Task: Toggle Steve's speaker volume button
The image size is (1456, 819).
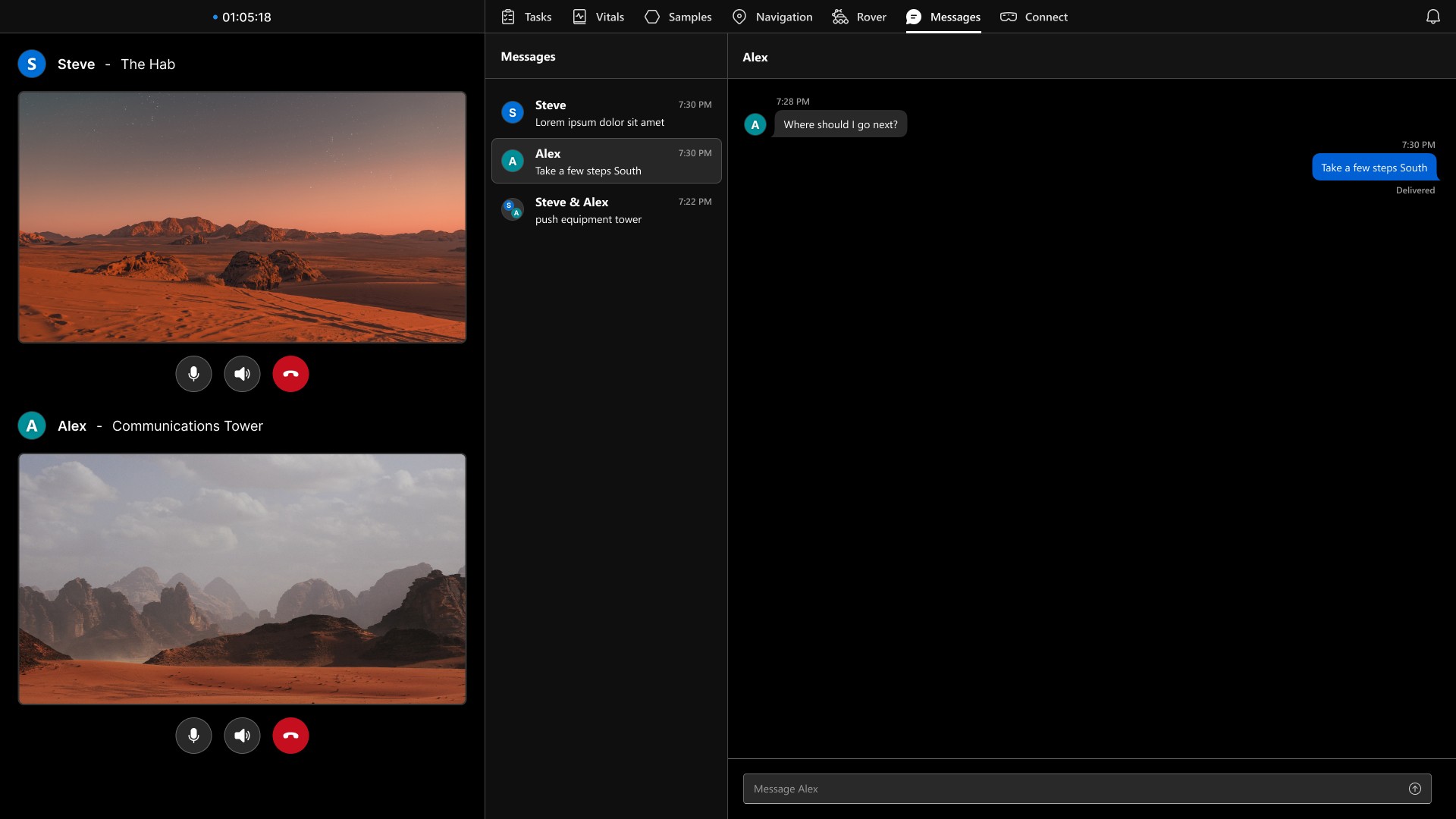Action: (x=242, y=374)
